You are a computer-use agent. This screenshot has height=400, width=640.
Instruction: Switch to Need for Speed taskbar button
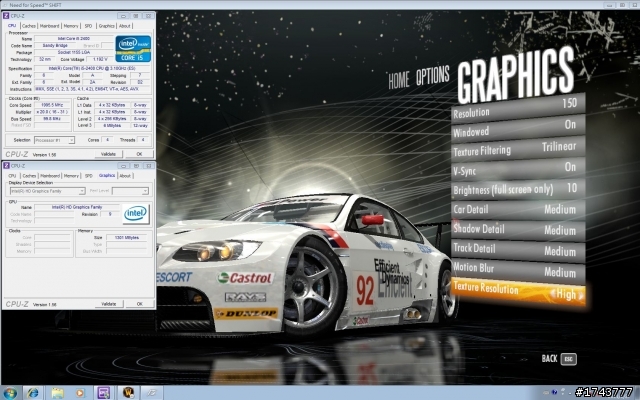point(151,393)
